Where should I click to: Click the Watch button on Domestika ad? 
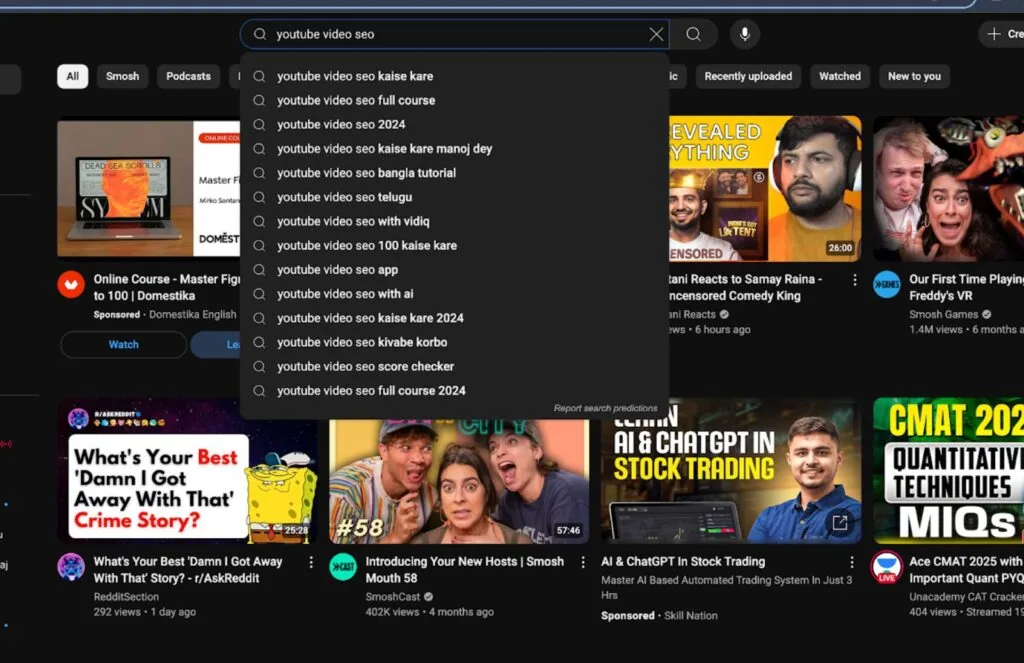(x=123, y=344)
